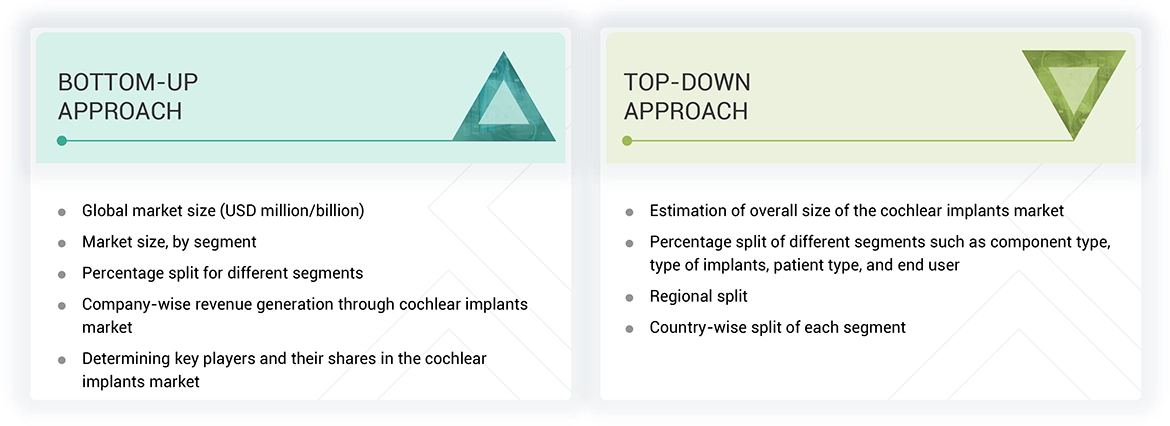Click the Global market size bullet text
The image size is (1170, 426).
pyautogui.click(x=223, y=211)
